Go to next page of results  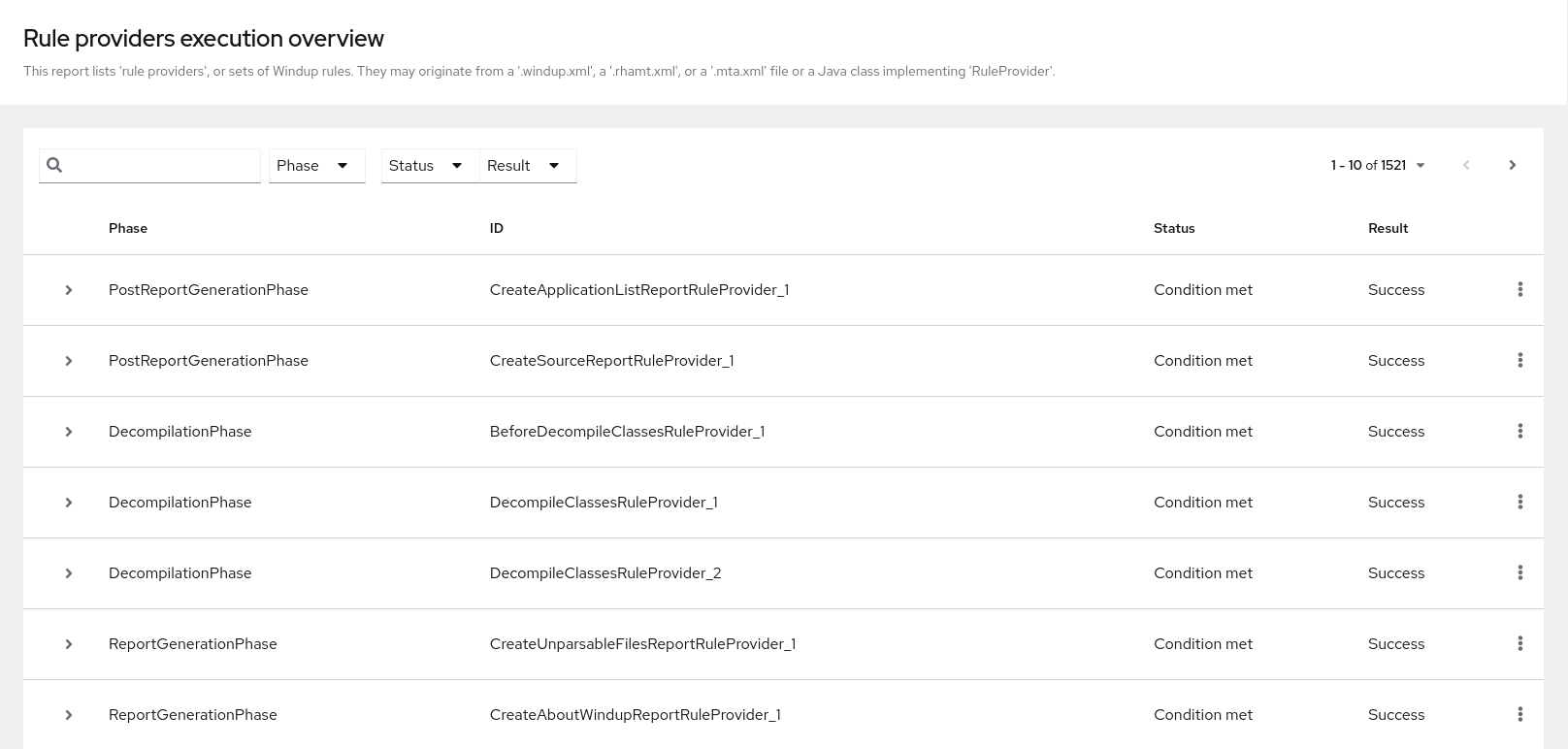(x=1512, y=165)
